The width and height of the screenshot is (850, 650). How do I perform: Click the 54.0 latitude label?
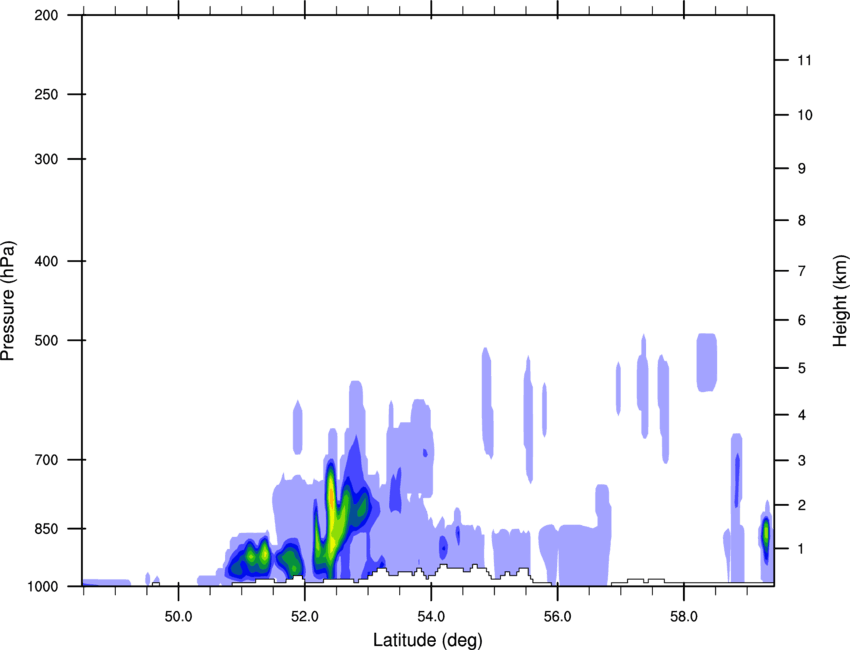pyautogui.click(x=432, y=617)
